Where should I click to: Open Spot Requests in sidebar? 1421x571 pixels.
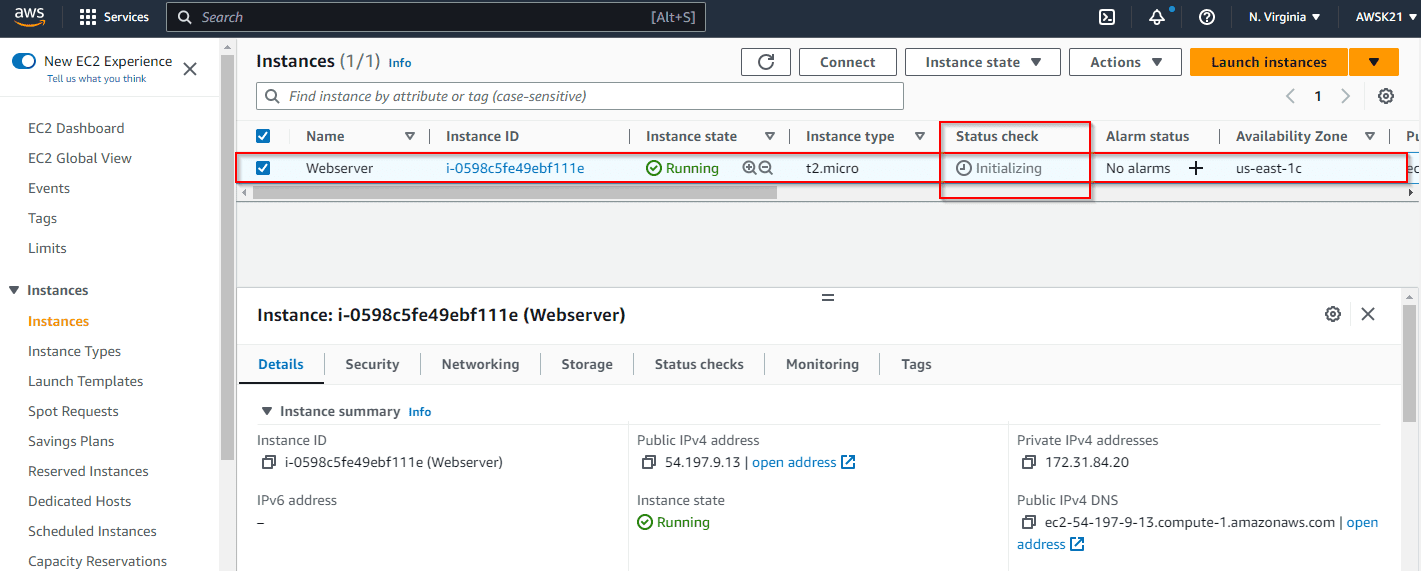coord(73,411)
